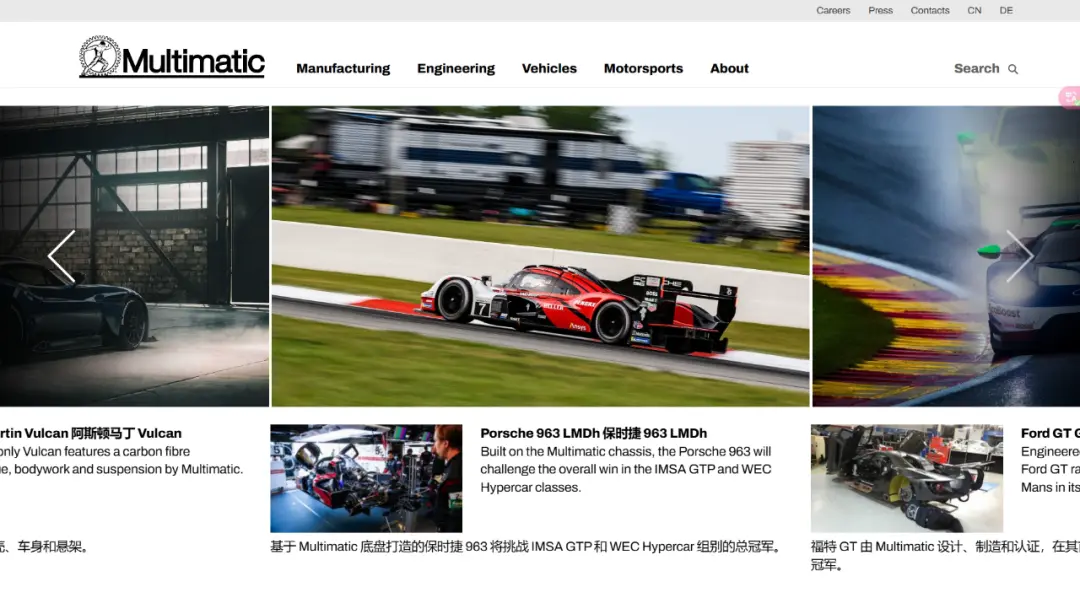Open the Manufacturing menu

[x=343, y=68]
